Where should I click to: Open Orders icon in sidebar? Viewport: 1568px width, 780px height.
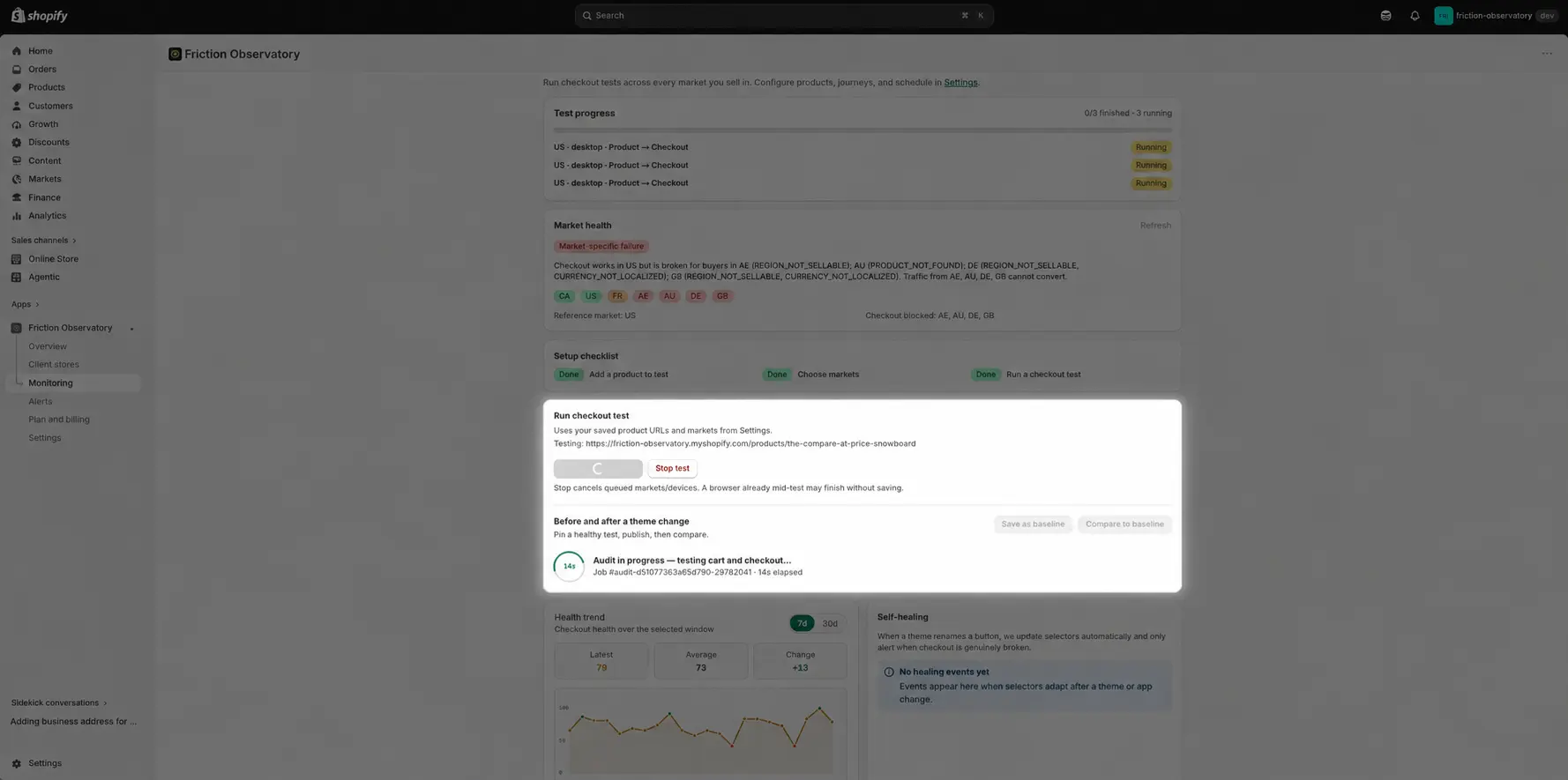16,70
